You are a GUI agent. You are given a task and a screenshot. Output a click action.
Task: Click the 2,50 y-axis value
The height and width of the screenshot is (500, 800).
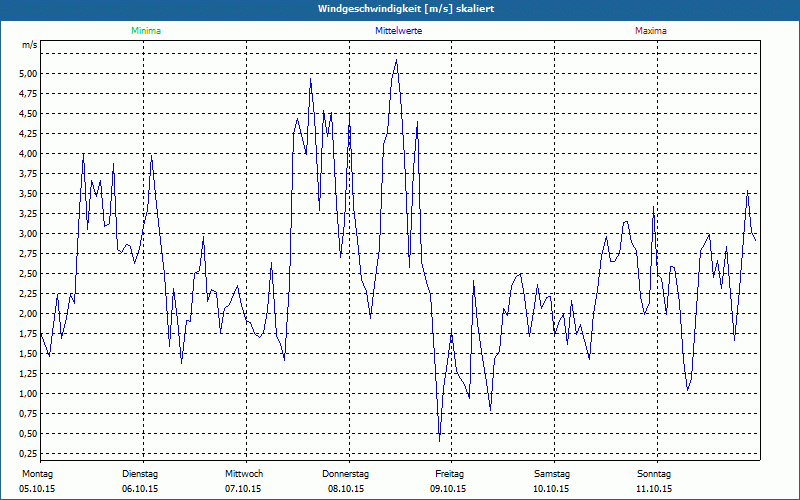[x=30, y=273]
